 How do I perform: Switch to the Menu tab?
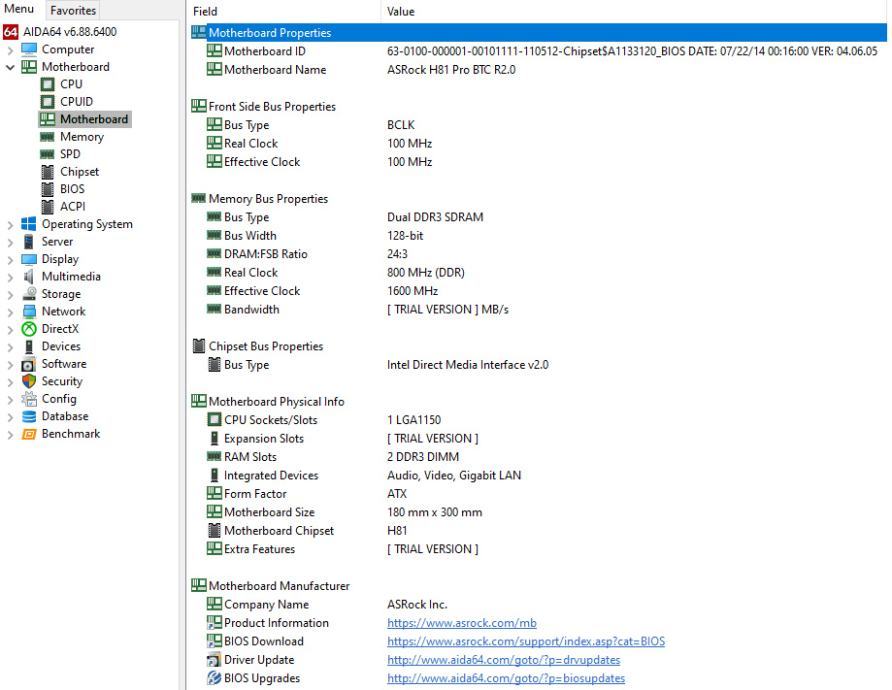click(19, 11)
